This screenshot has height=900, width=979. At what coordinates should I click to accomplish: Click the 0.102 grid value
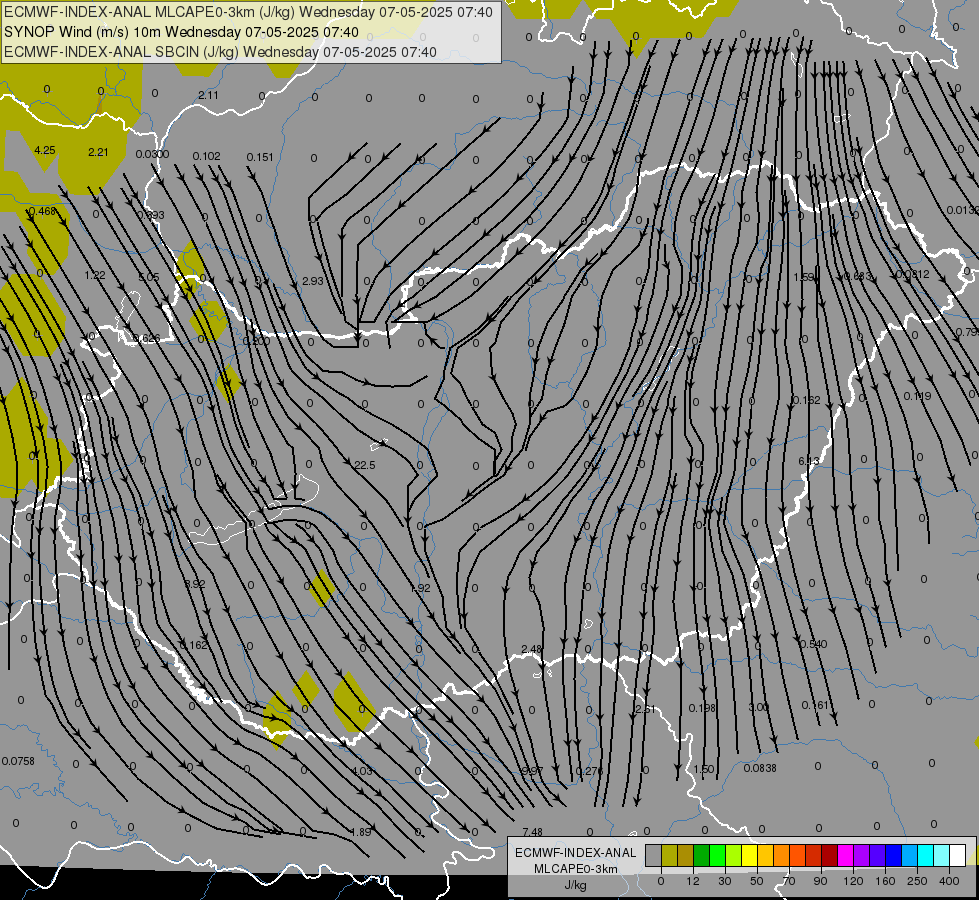pos(206,156)
